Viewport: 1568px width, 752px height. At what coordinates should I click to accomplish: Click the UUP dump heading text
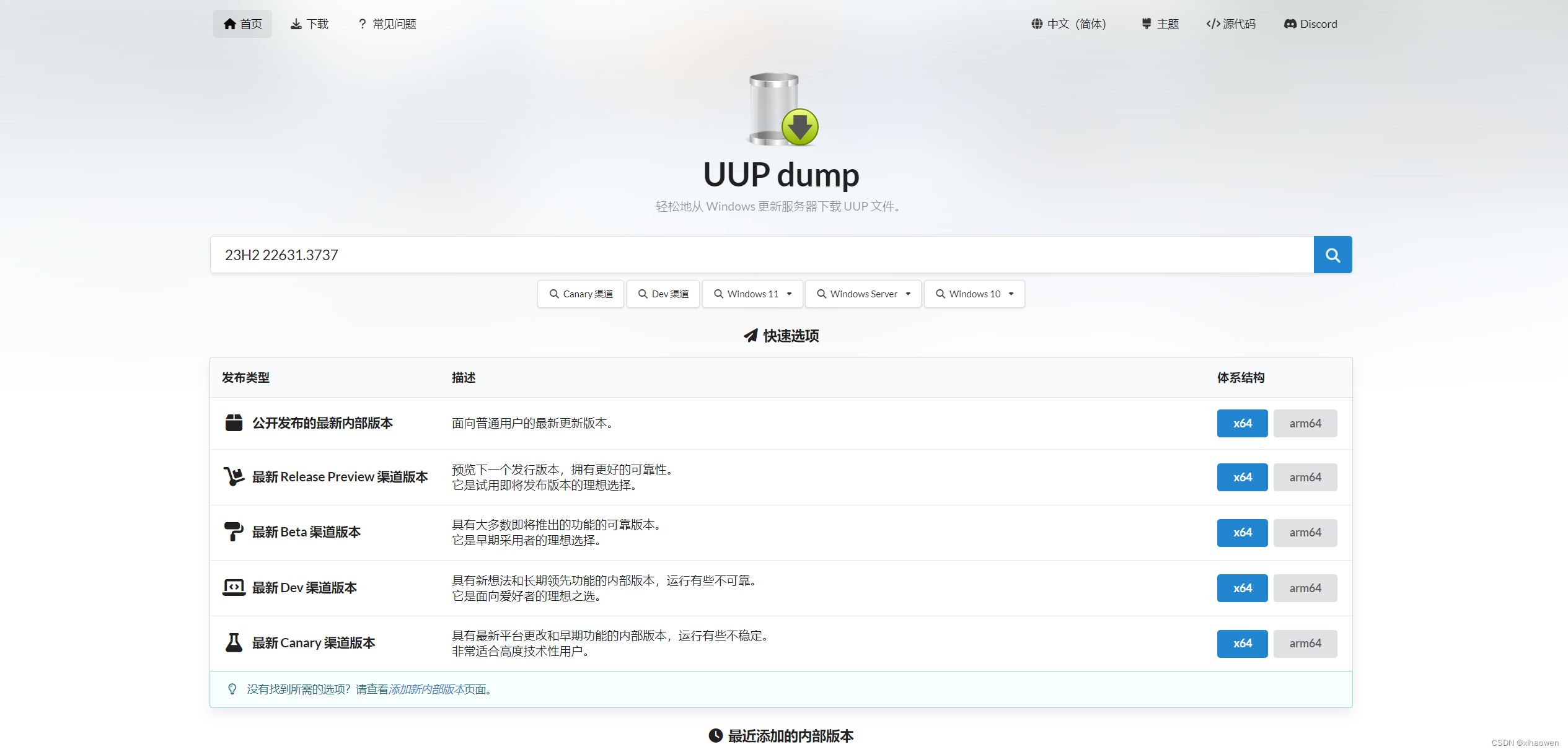click(781, 175)
